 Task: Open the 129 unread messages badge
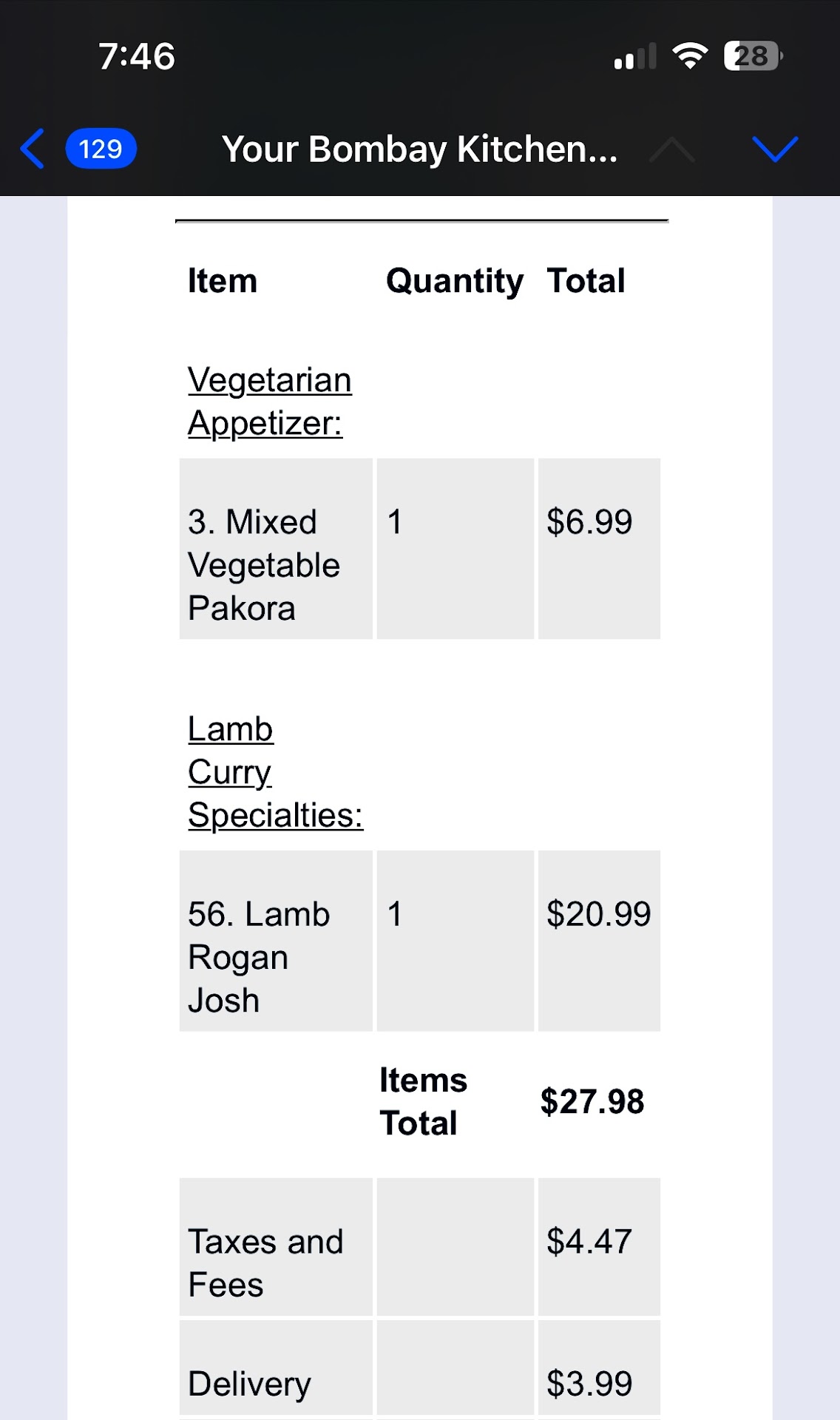[101, 149]
